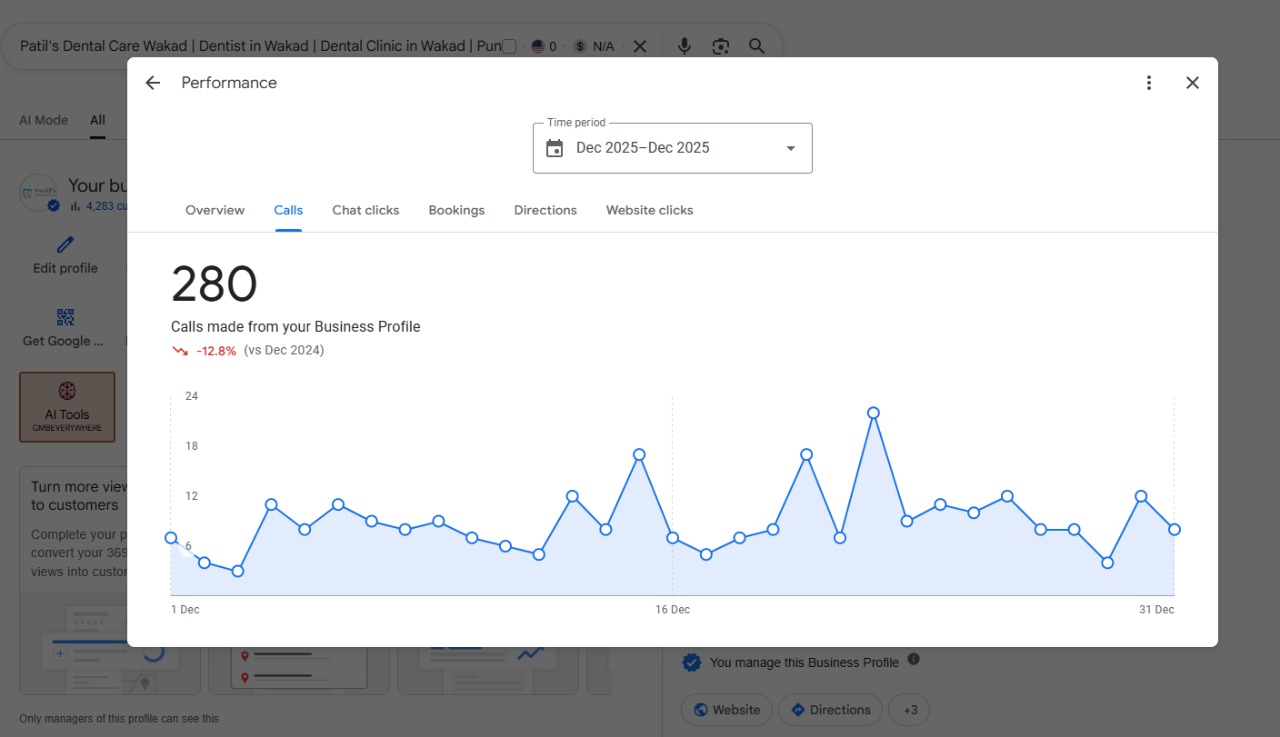Screen dimensions: 1280x737
Task: Open the three-dot more options menu
Action: click(x=1149, y=83)
